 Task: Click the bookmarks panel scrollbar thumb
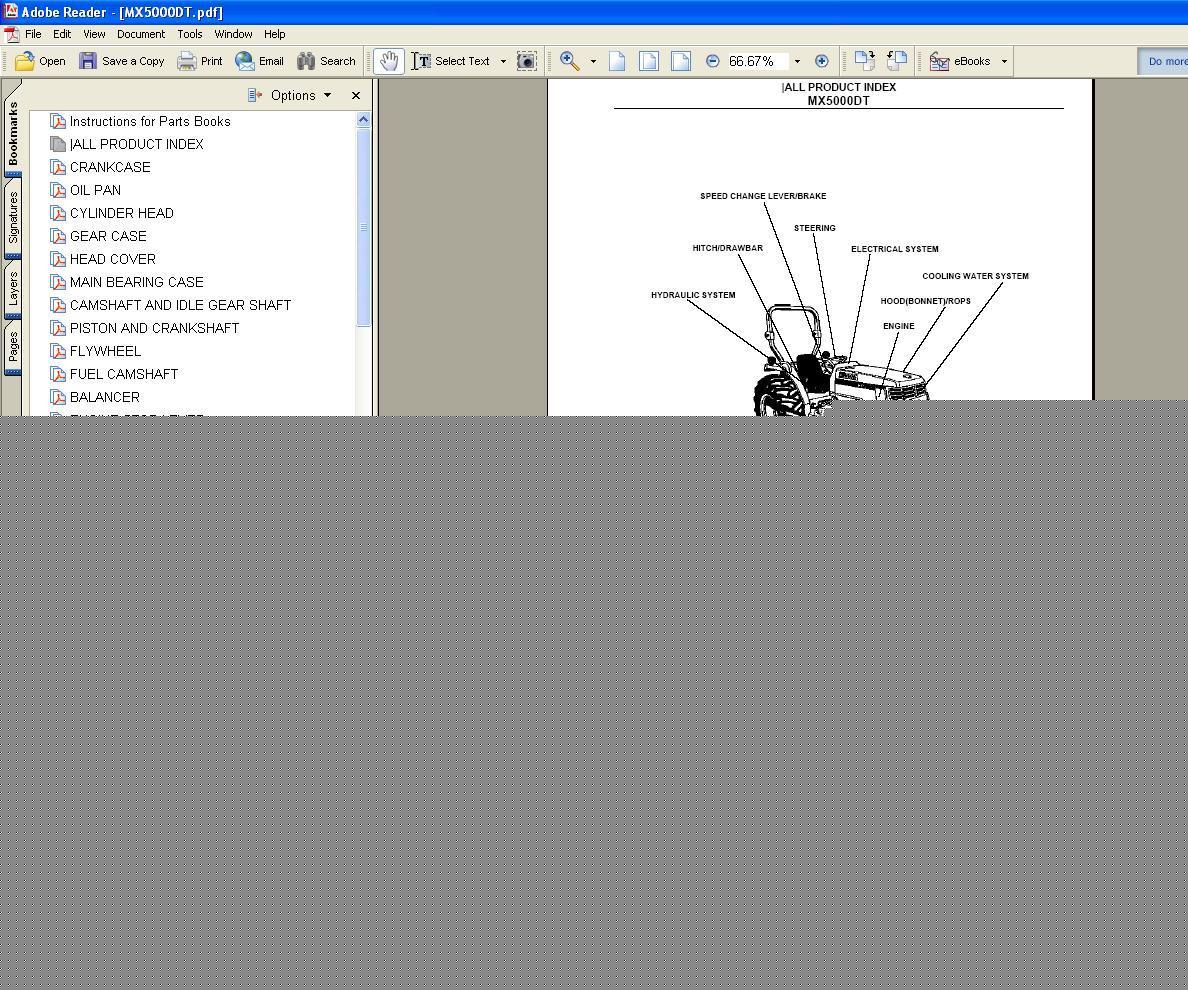pyautogui.click(x=363, y=227)
